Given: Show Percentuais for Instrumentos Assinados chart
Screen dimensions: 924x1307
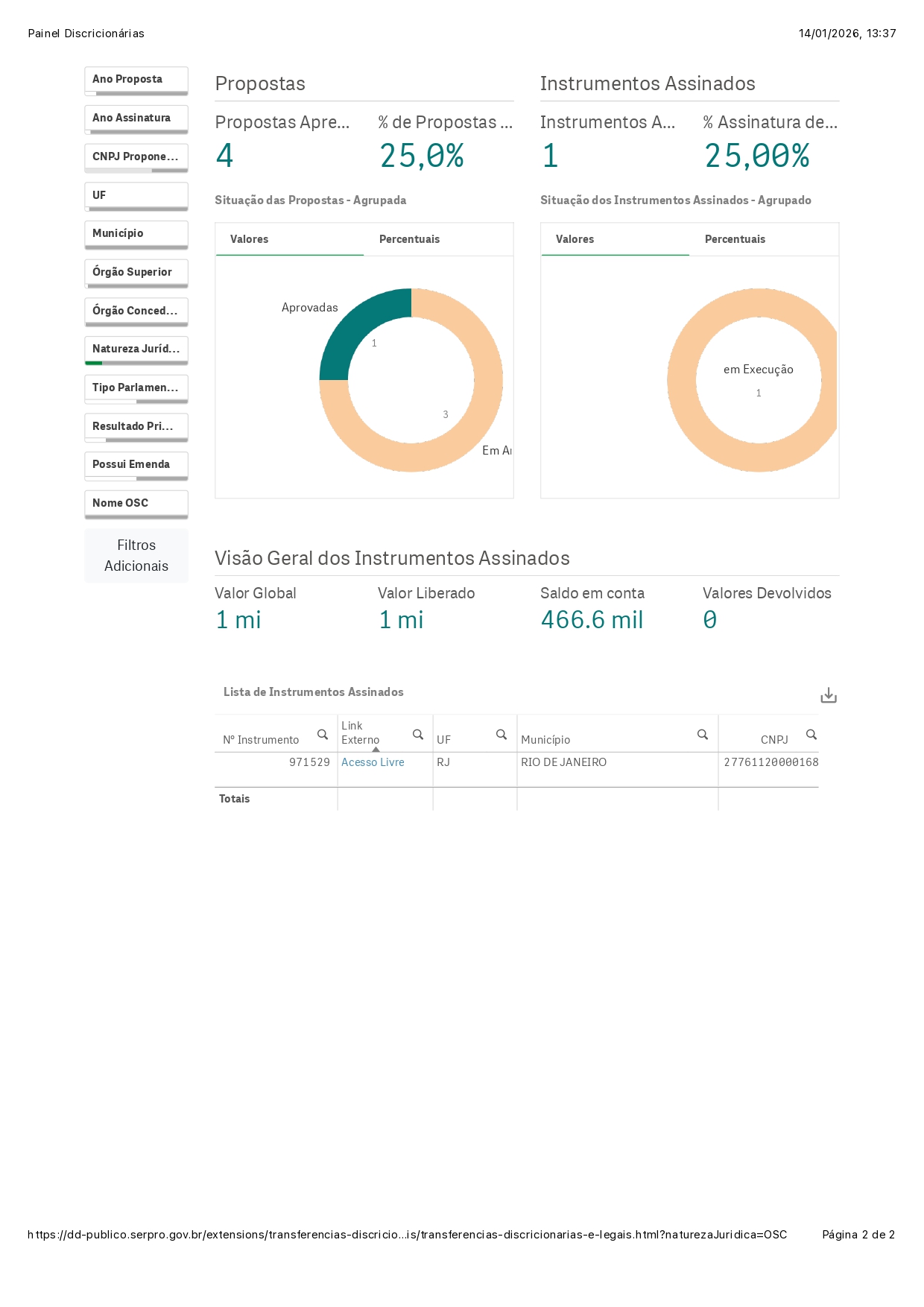Looking at the screenshot, I should pos(735,239).
